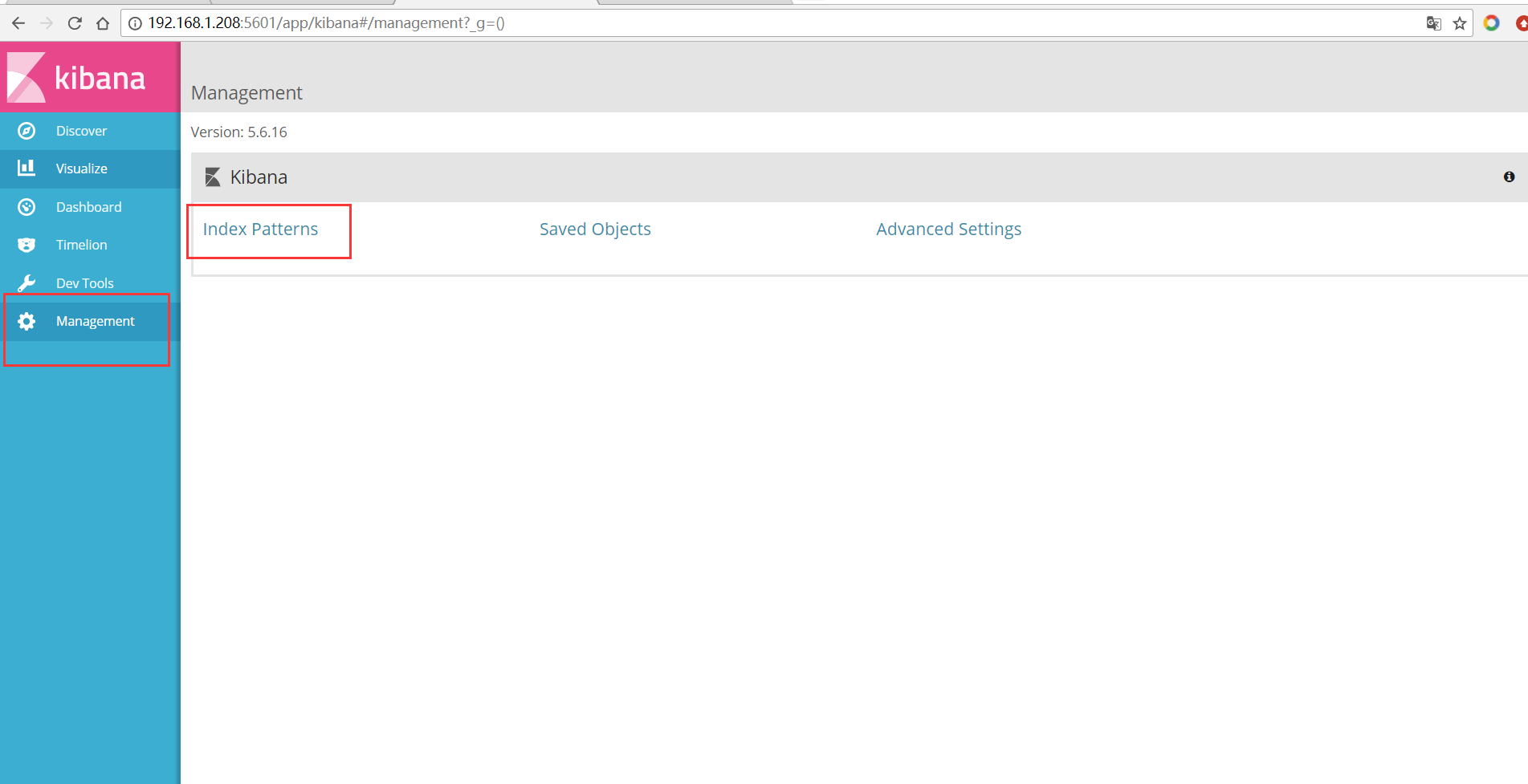Click the colorful circle extension icon
This screenshot has height=784, width=1528.
pyautogui.click(x=1491, y=23)
